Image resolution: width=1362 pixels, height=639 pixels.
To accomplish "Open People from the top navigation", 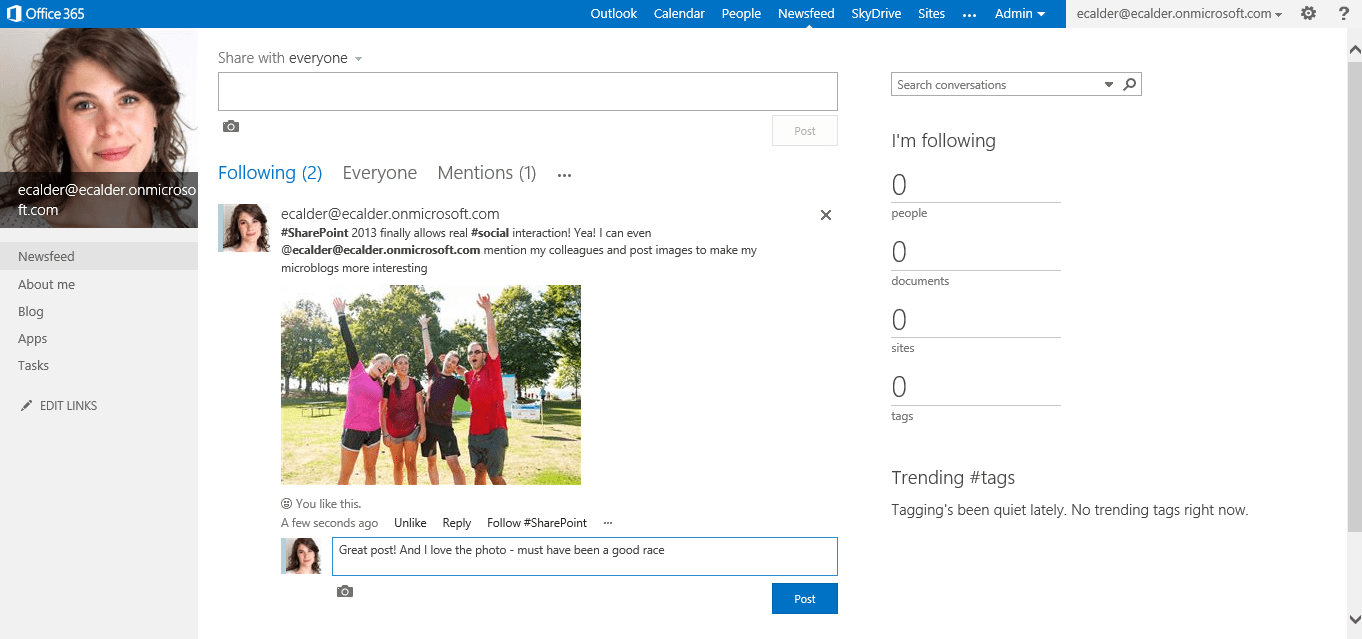I will click(741, 14).
